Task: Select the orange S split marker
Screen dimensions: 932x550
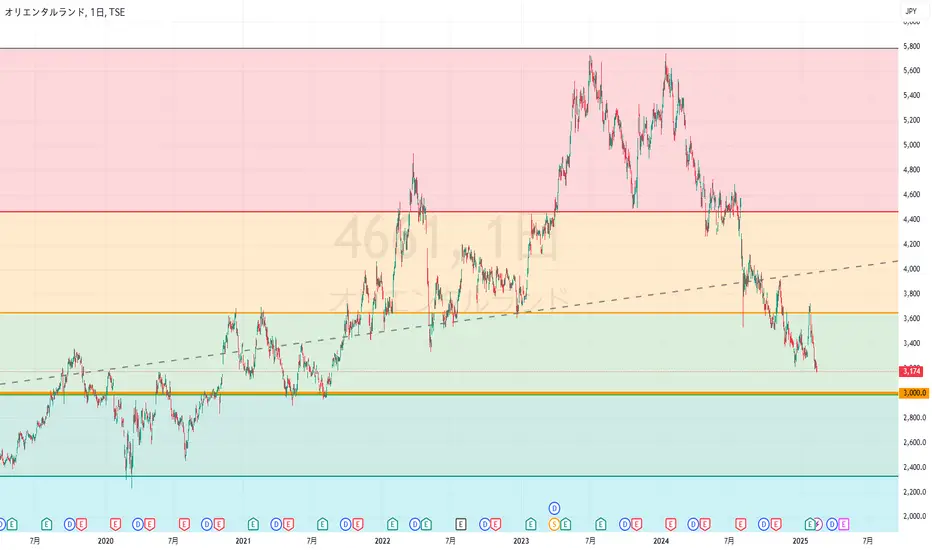Action: 555,524
